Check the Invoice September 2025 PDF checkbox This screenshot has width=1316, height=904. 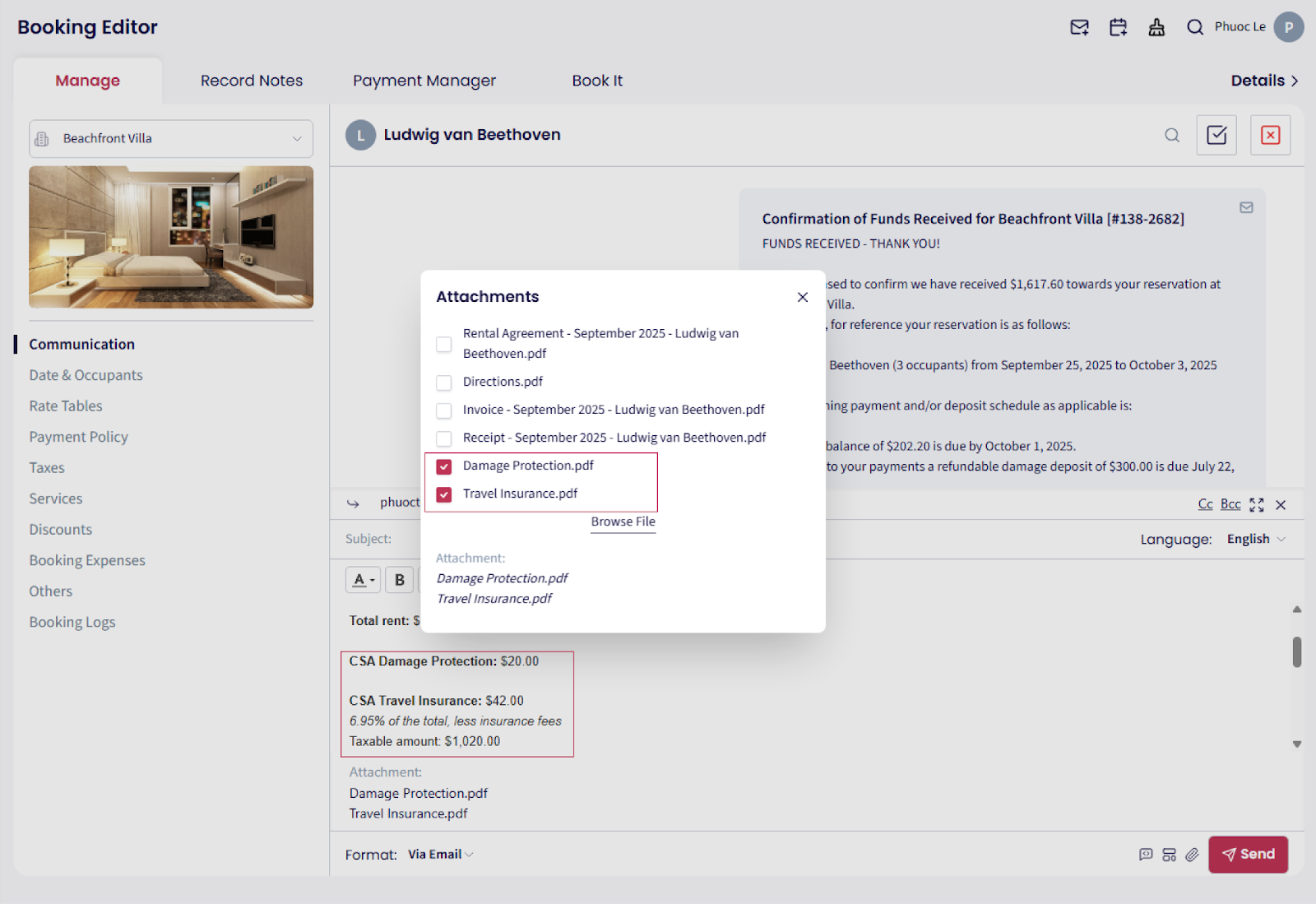(444, 410)
